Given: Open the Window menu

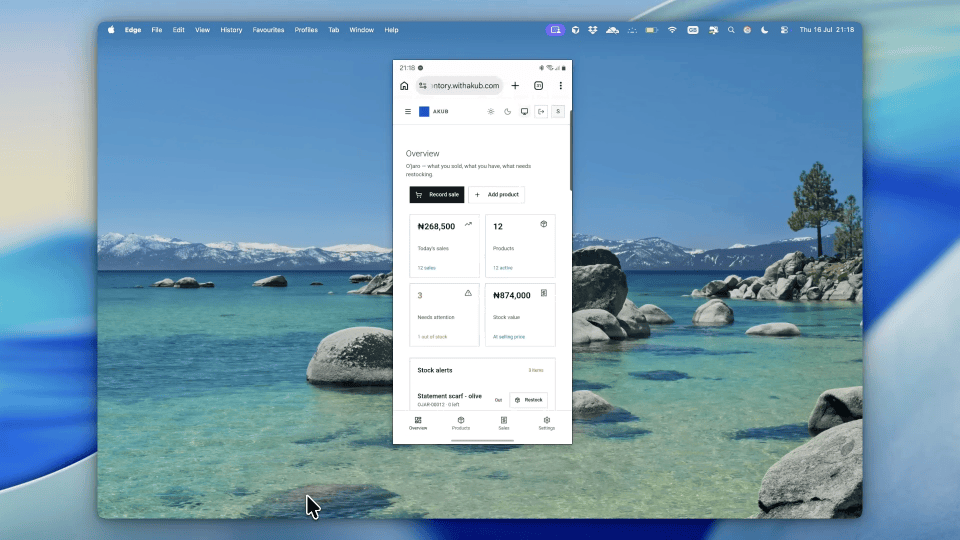Looking at the screenshot, I should click(361, 29).
